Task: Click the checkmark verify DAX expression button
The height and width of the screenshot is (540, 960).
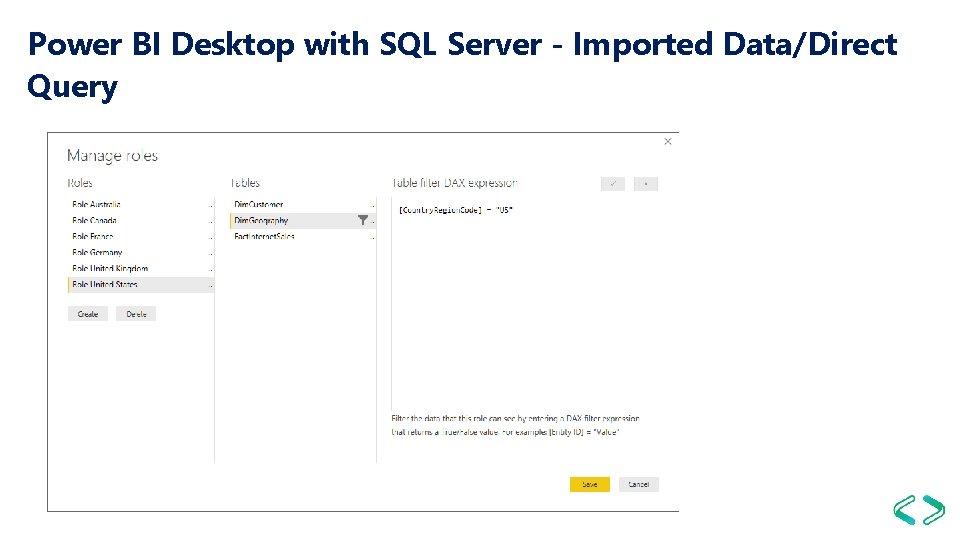Action: click(x=613, y=184)
